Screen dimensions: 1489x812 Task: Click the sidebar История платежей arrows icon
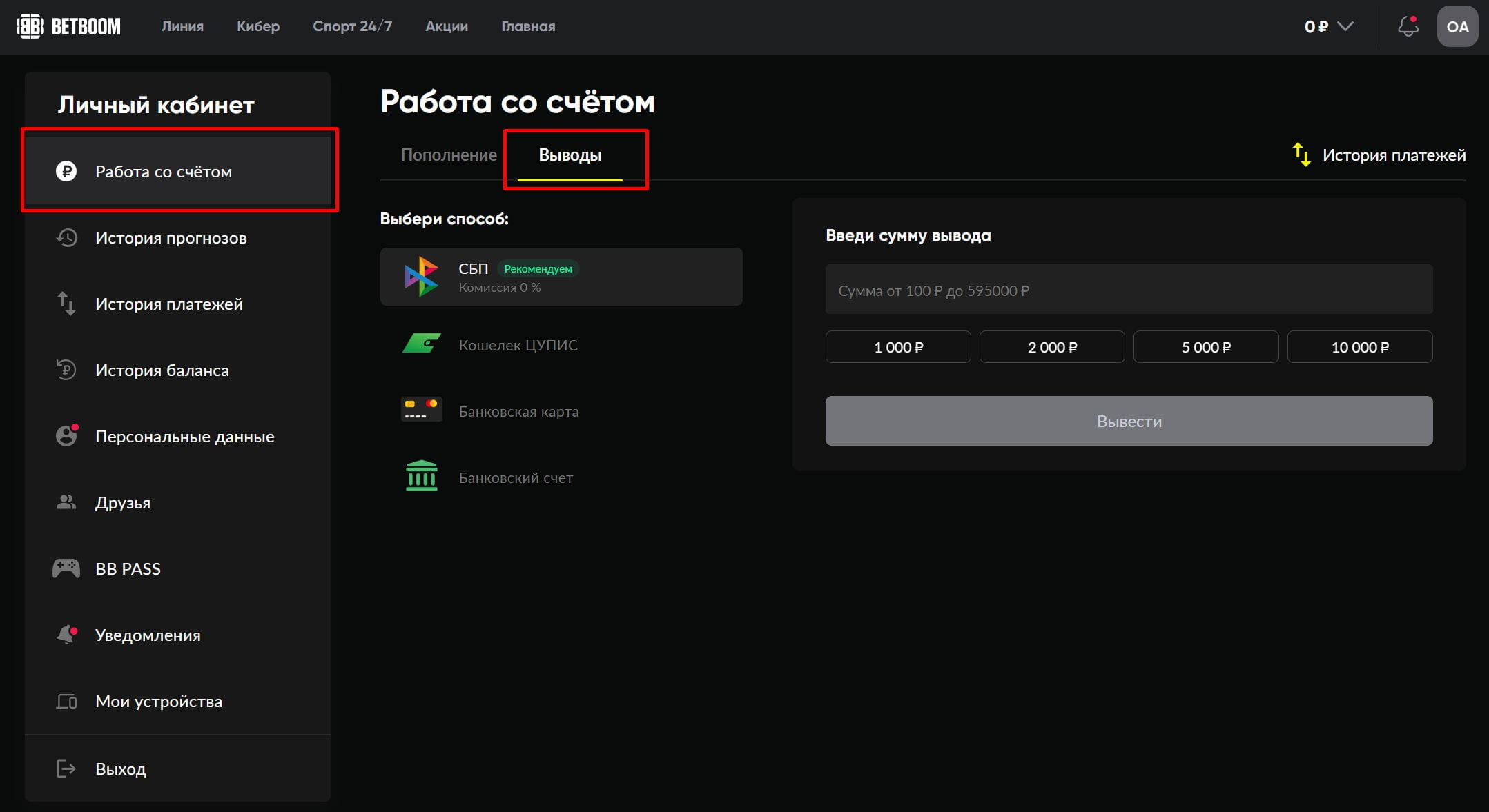pyautogui.click(x=66, y=304)
